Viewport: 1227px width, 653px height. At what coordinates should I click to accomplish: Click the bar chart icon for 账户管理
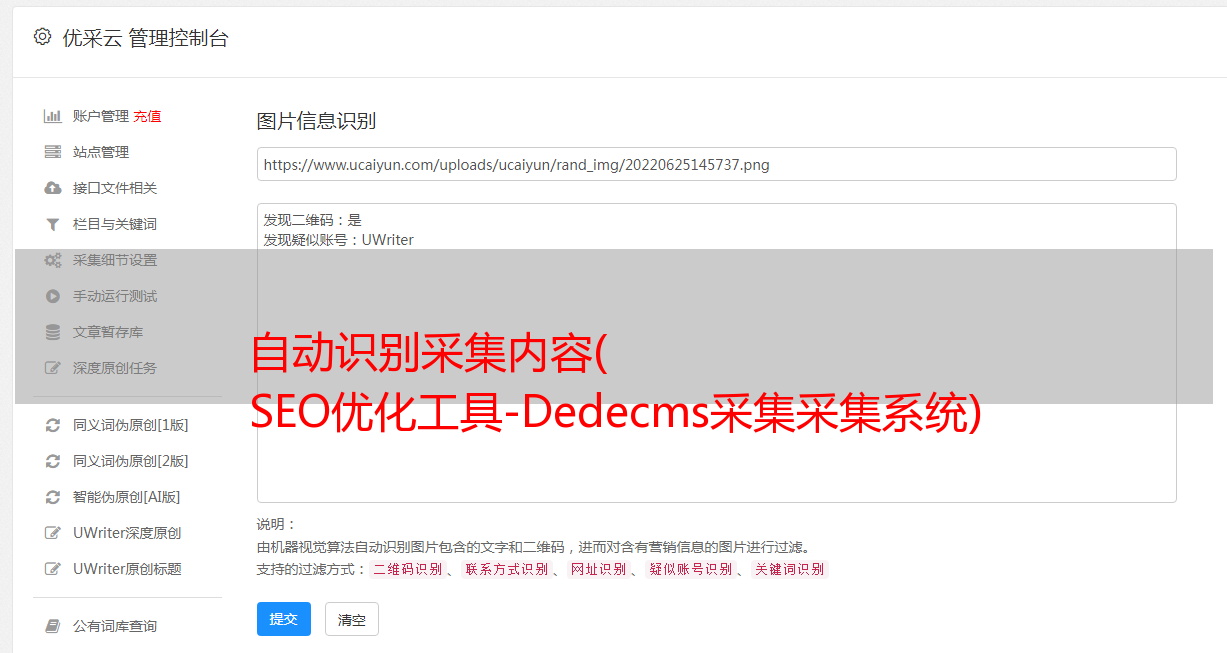53,116
